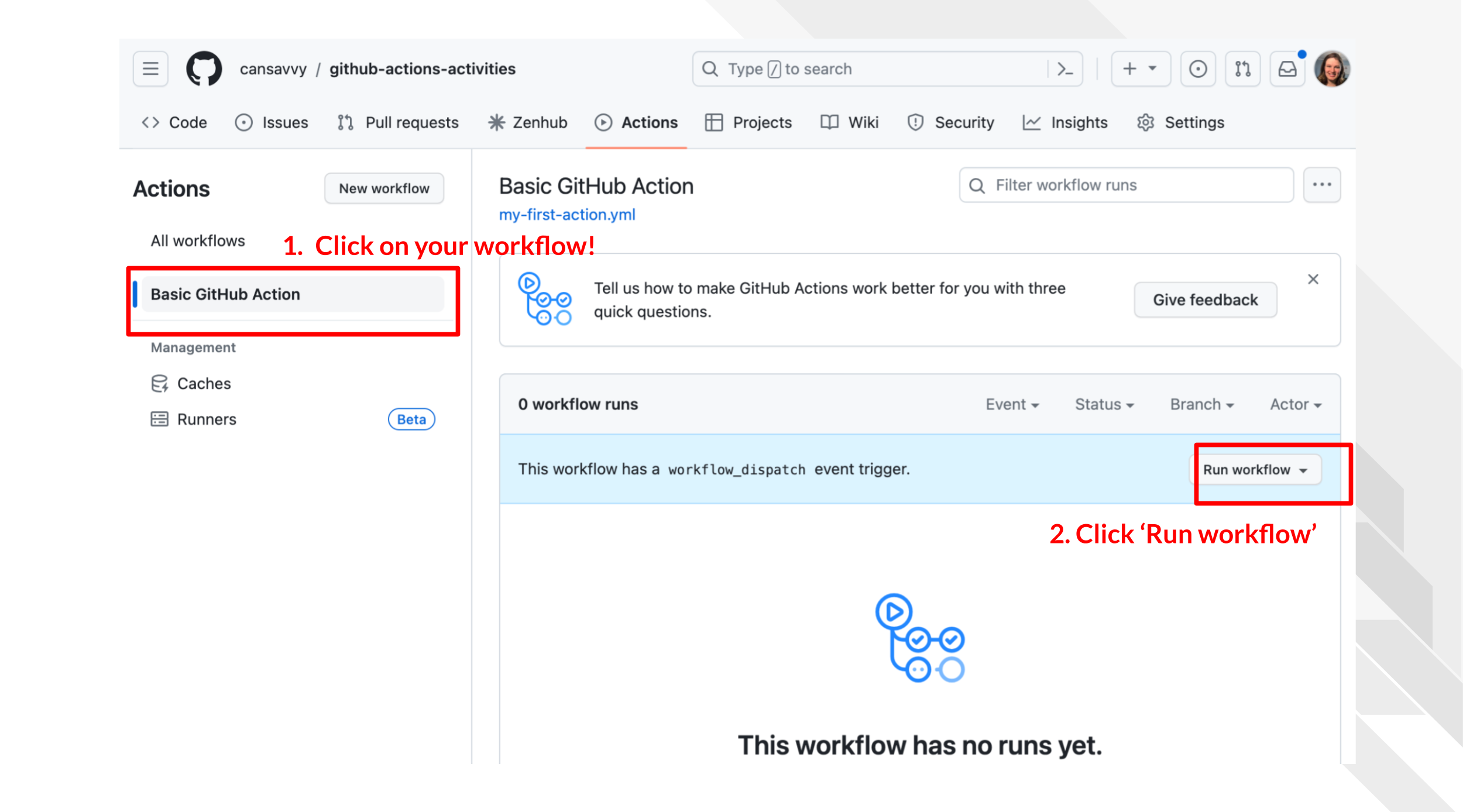Screen dimensions: 1463x812
Task: Click the Runners server icon
Action: tap(159, 419)
